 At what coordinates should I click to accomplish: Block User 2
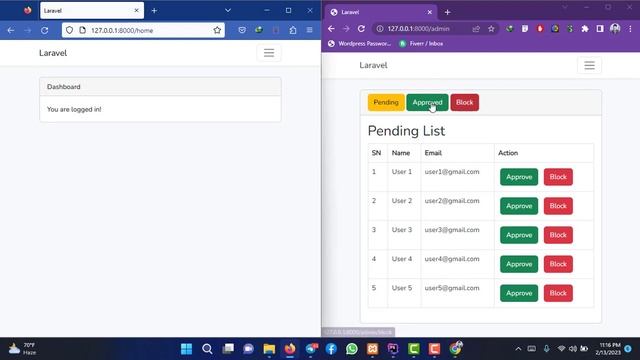pyautogui.click(x=558, y=206)
